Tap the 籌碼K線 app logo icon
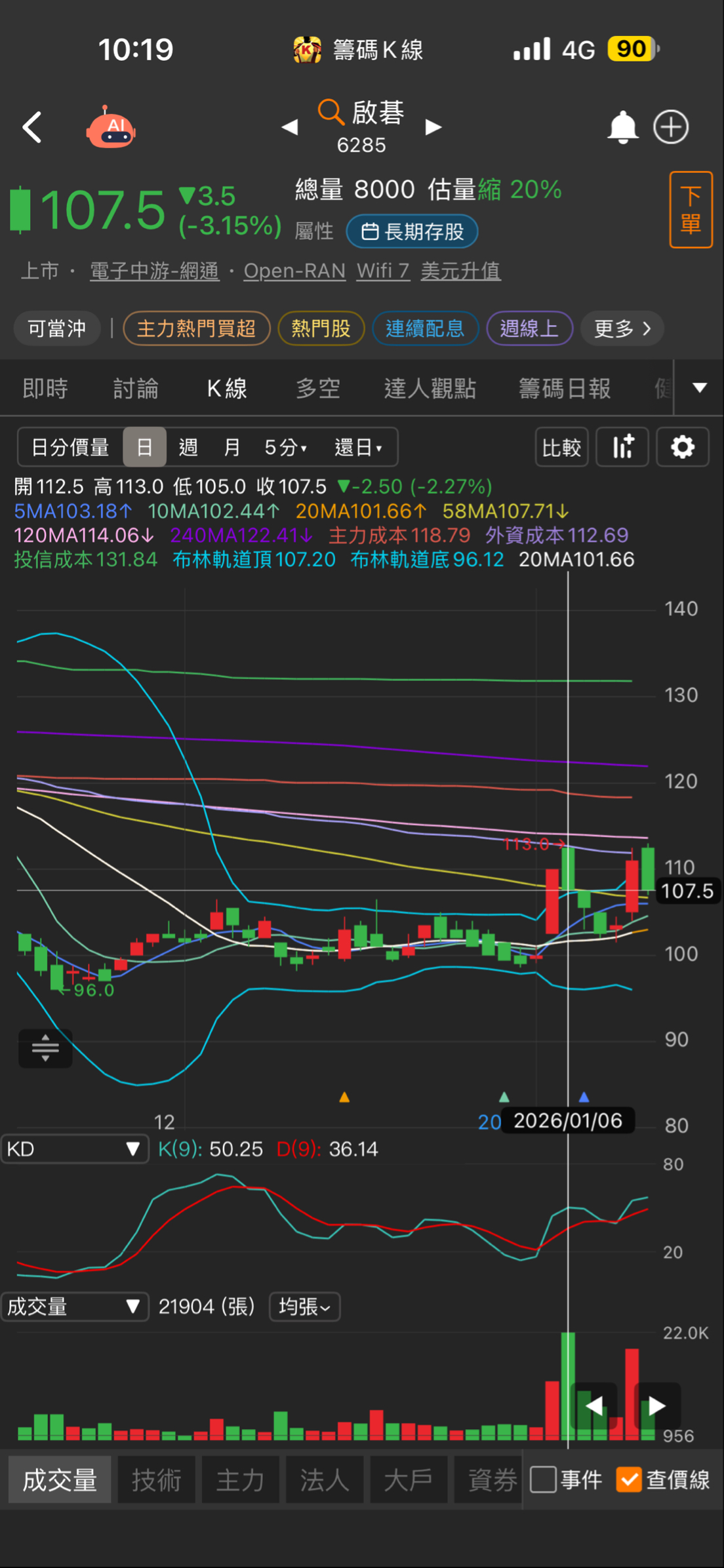Viewport: 724px width, 1568px height. click(307, 49)
